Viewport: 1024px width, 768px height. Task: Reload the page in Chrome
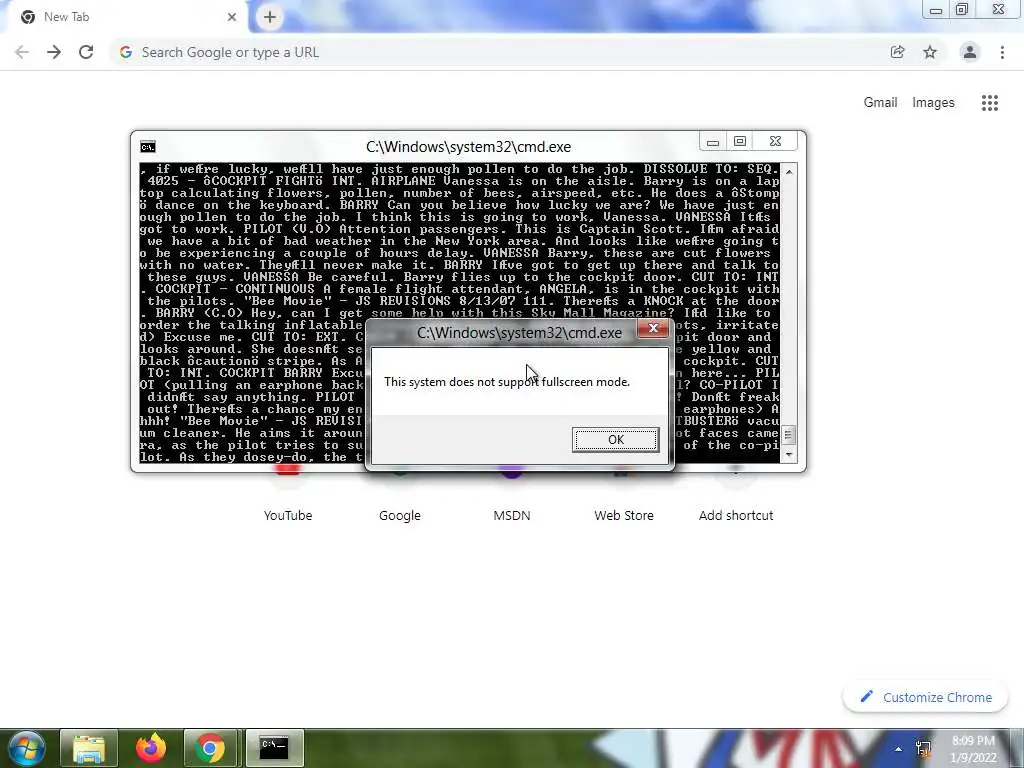click(86, 52)
